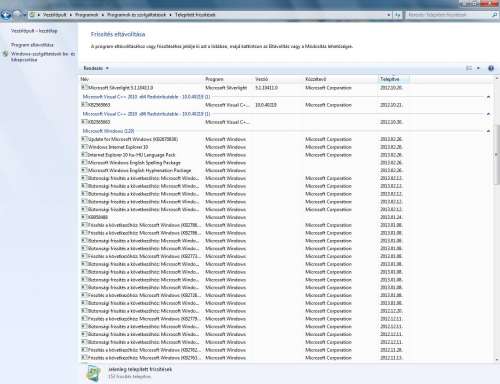Select the Programok és szolgáltatások breadcrumb
This screenshot has width=500, height=384.
[136, 15]
